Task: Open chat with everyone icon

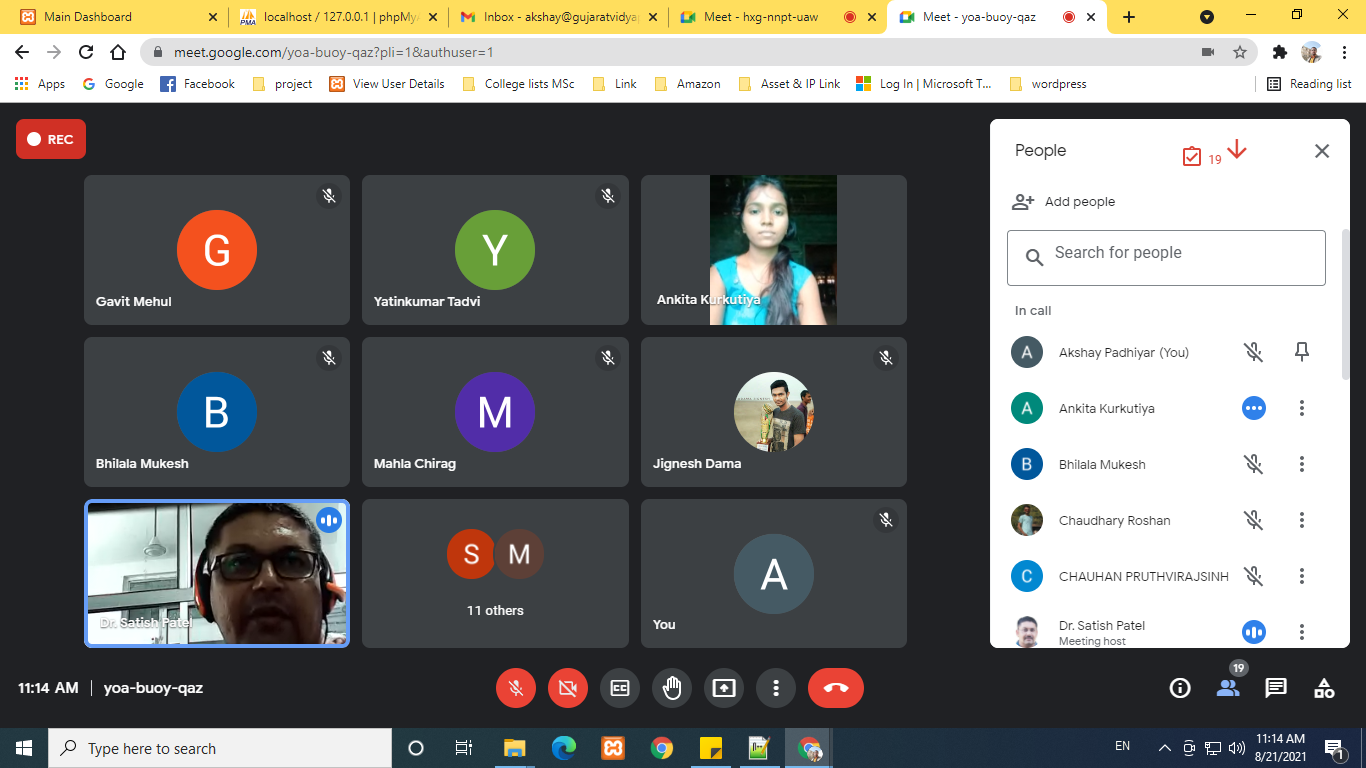Action: 1276,688
